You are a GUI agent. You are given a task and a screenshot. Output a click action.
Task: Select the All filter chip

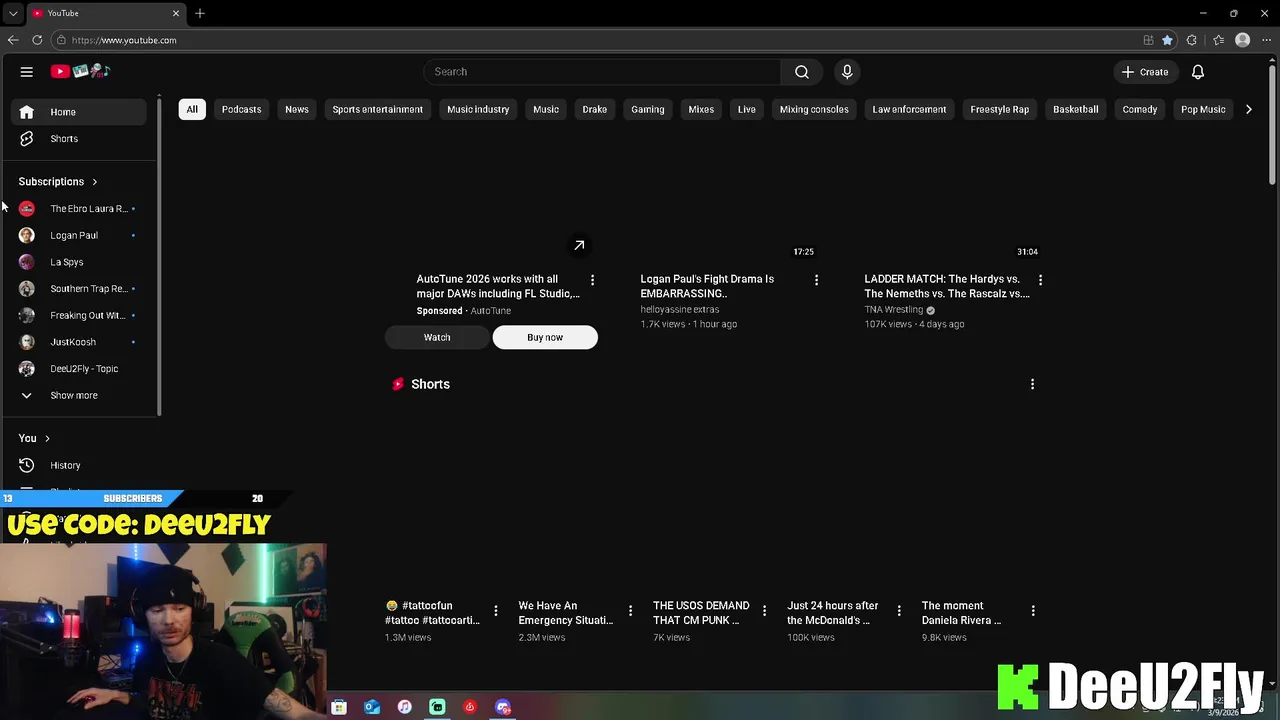coord(192,109)
